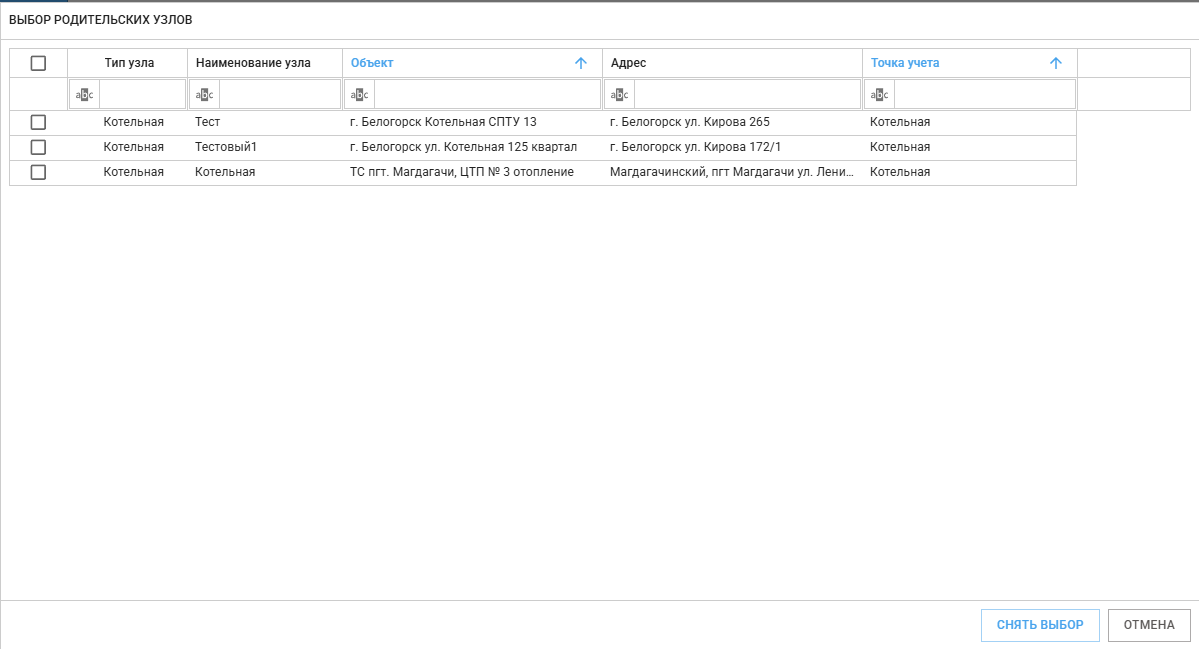The height and width of the screenshot is (649, 1199).
Task: Click filter type icon in Тип узла column
Action: (x=85, y=95)
